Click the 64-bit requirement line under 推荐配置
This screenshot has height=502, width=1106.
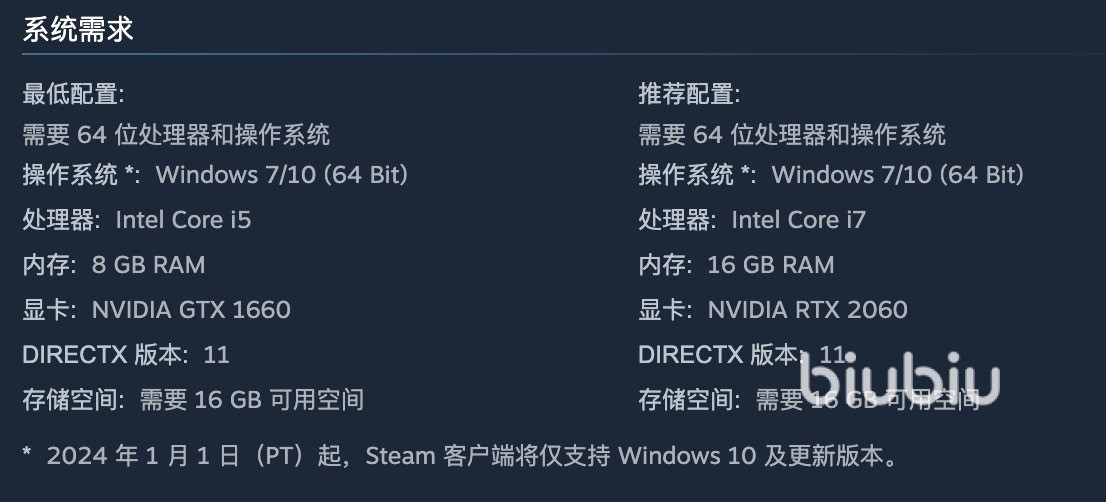(x=792, y=134)
